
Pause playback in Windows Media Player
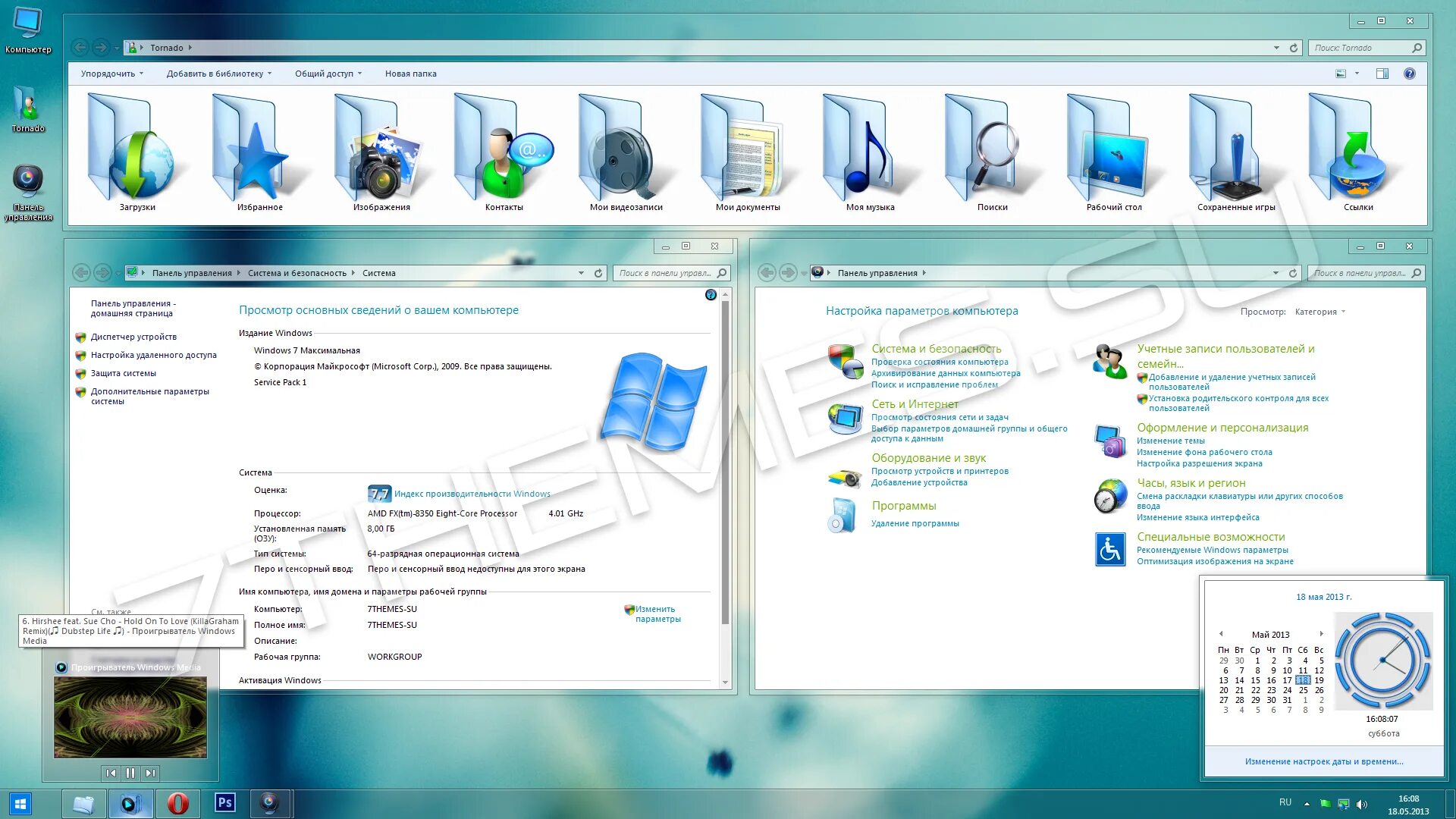(x=130, y=773)
